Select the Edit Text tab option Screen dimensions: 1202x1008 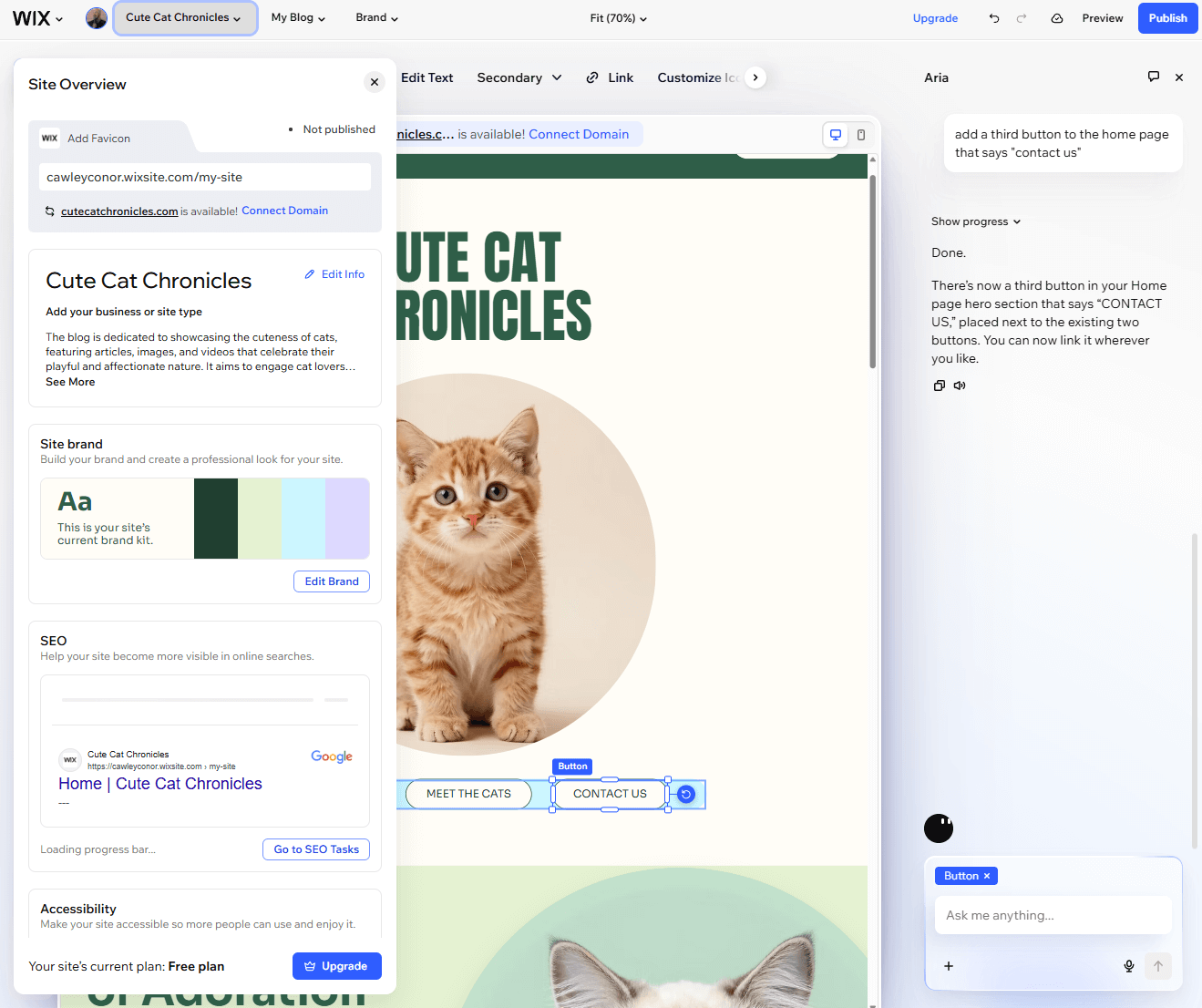(x=426, y=77)
